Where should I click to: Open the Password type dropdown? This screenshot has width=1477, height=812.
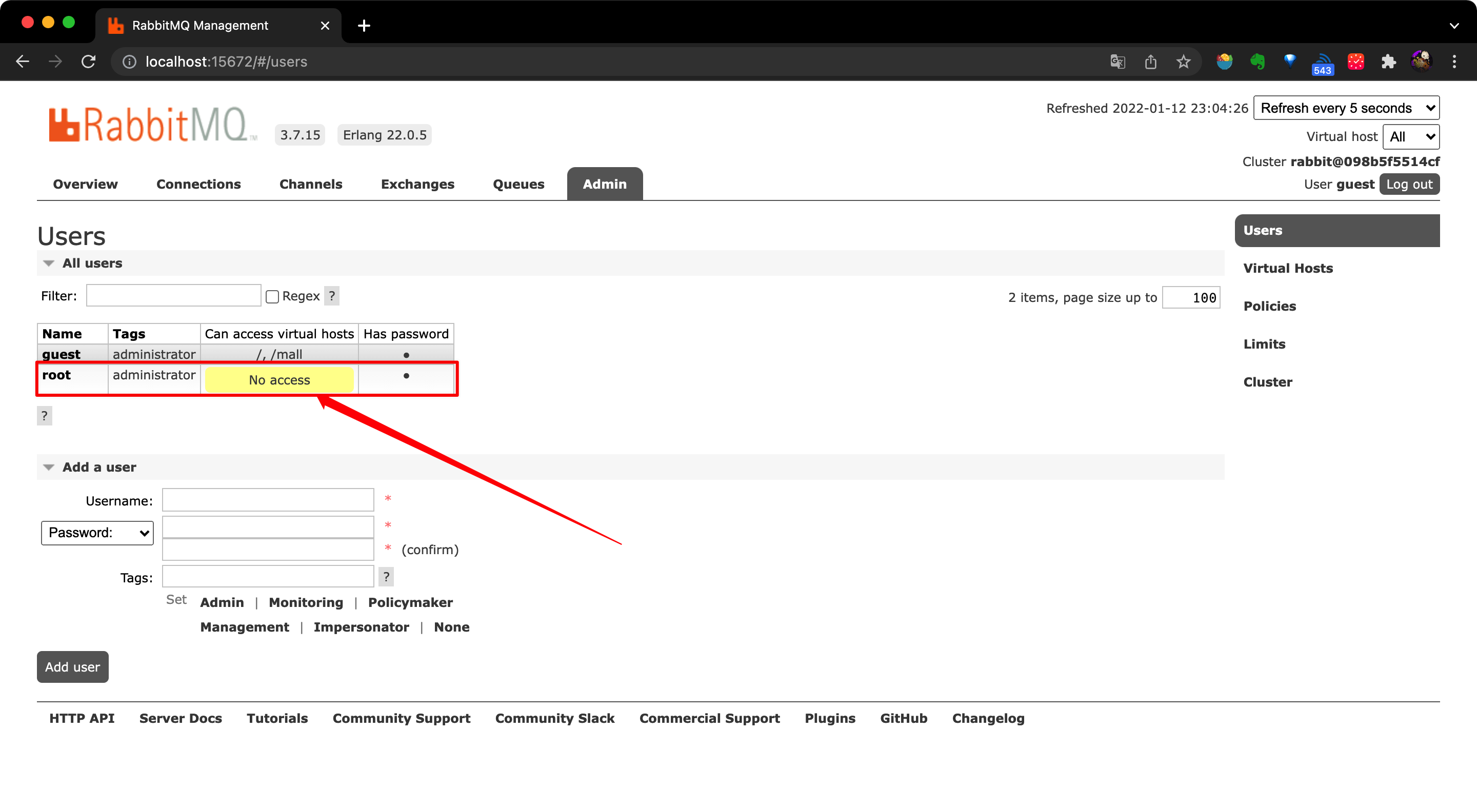pyautogui.click(x=97, y=532)
